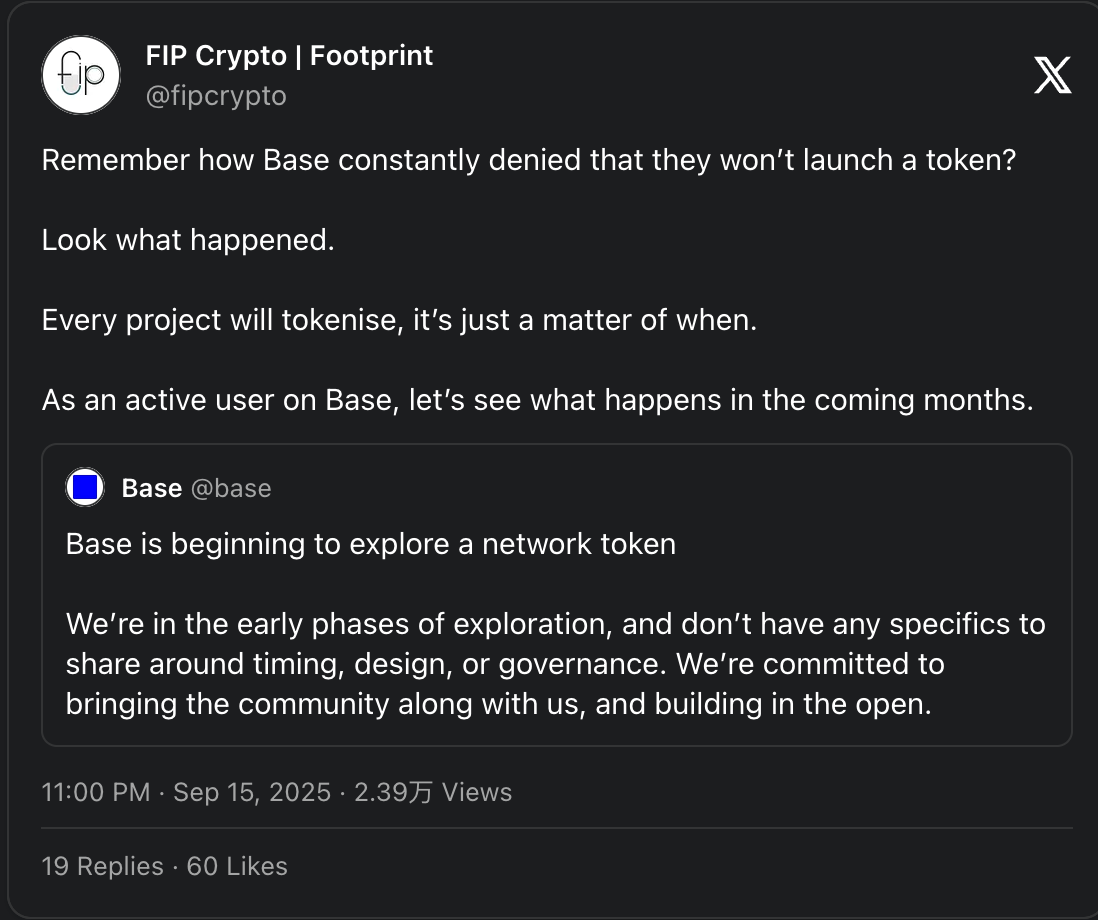This screenshot has width=1098, height=920.
Task: Click the X logo icon
Action: (x=1052, y=75)
